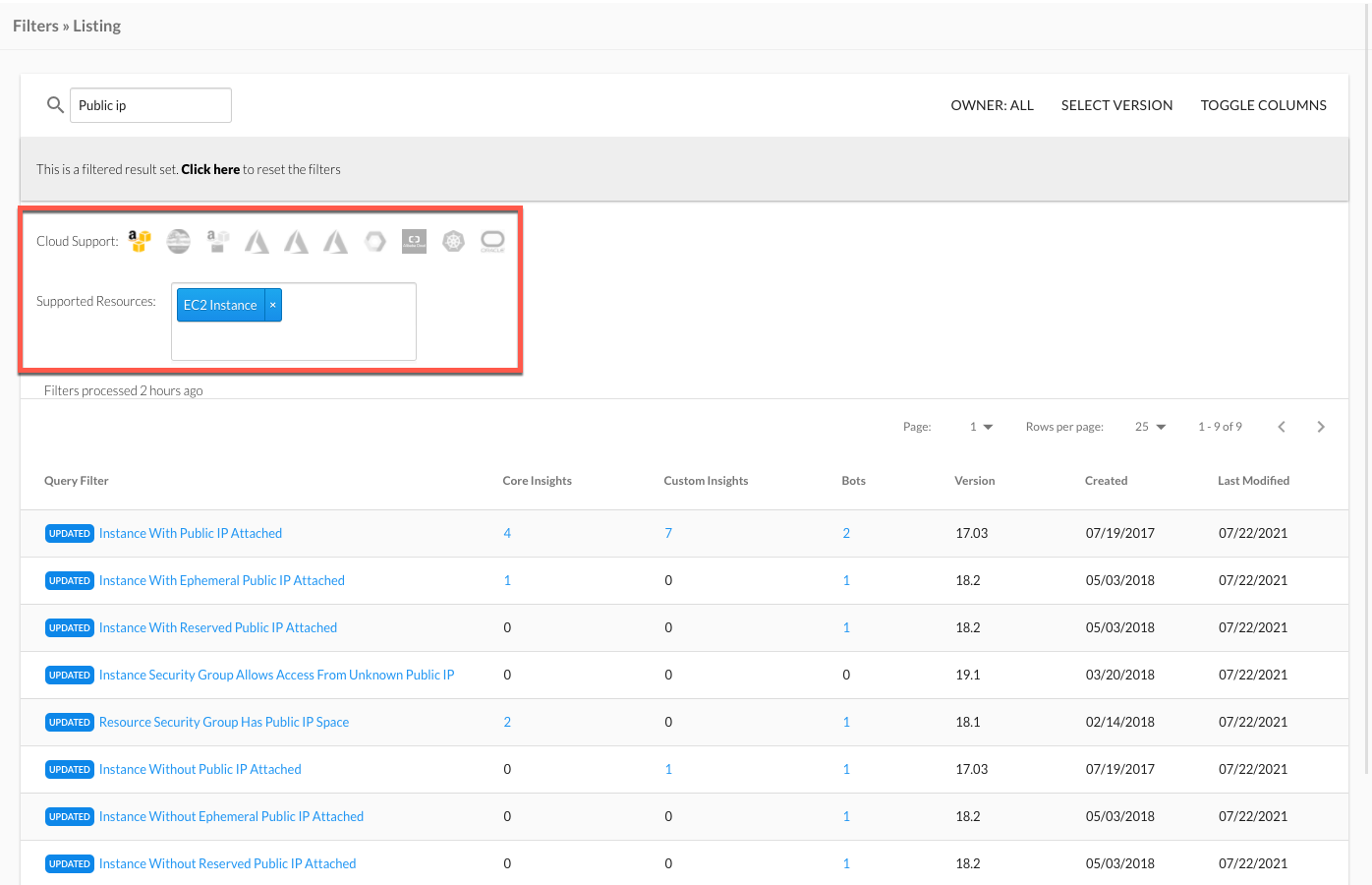Go to the previous page arrow
The image size is (1372, 885).
pos(1282,427)
